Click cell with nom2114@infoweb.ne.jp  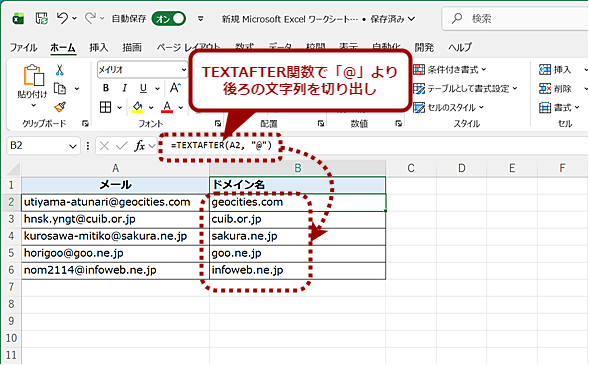pyautogui.click(x=115, y=270)
